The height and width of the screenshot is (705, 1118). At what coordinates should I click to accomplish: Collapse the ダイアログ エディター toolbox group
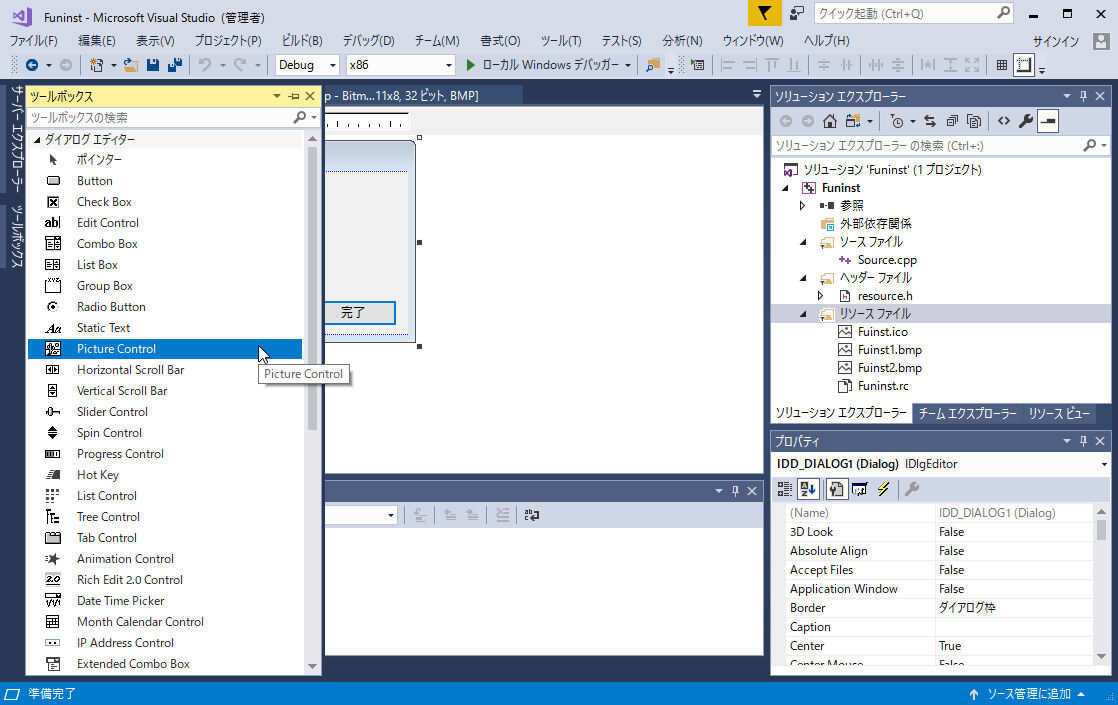[37, 140]
